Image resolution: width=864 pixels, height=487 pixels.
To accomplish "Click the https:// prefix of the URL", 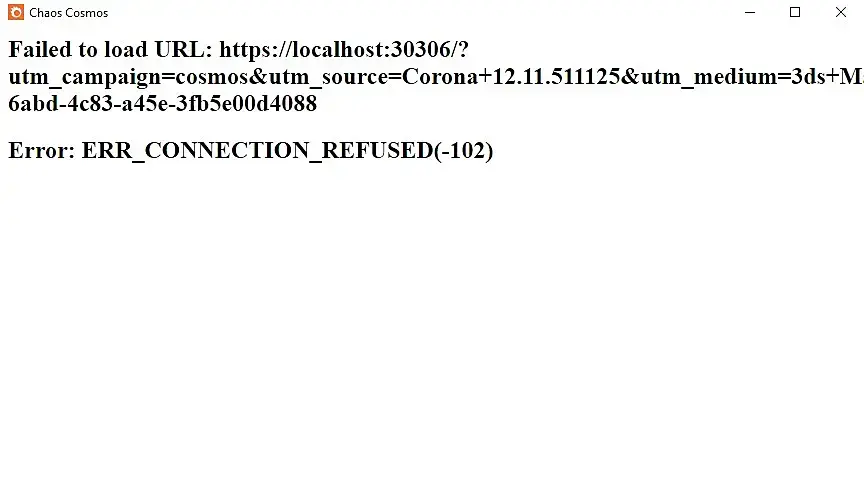I will coord(255,50).
